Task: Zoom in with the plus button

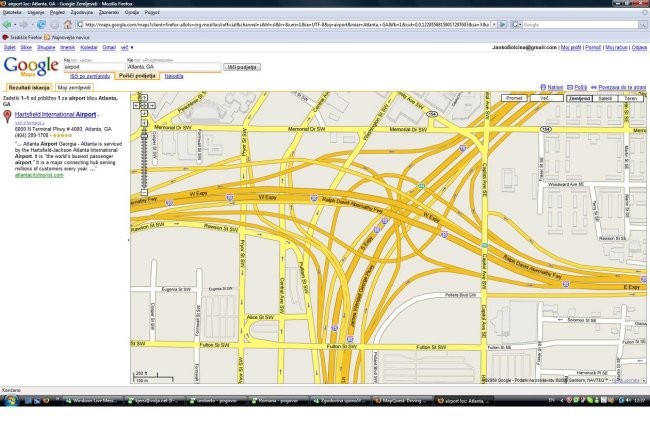Action: click(x=144, y=123)
